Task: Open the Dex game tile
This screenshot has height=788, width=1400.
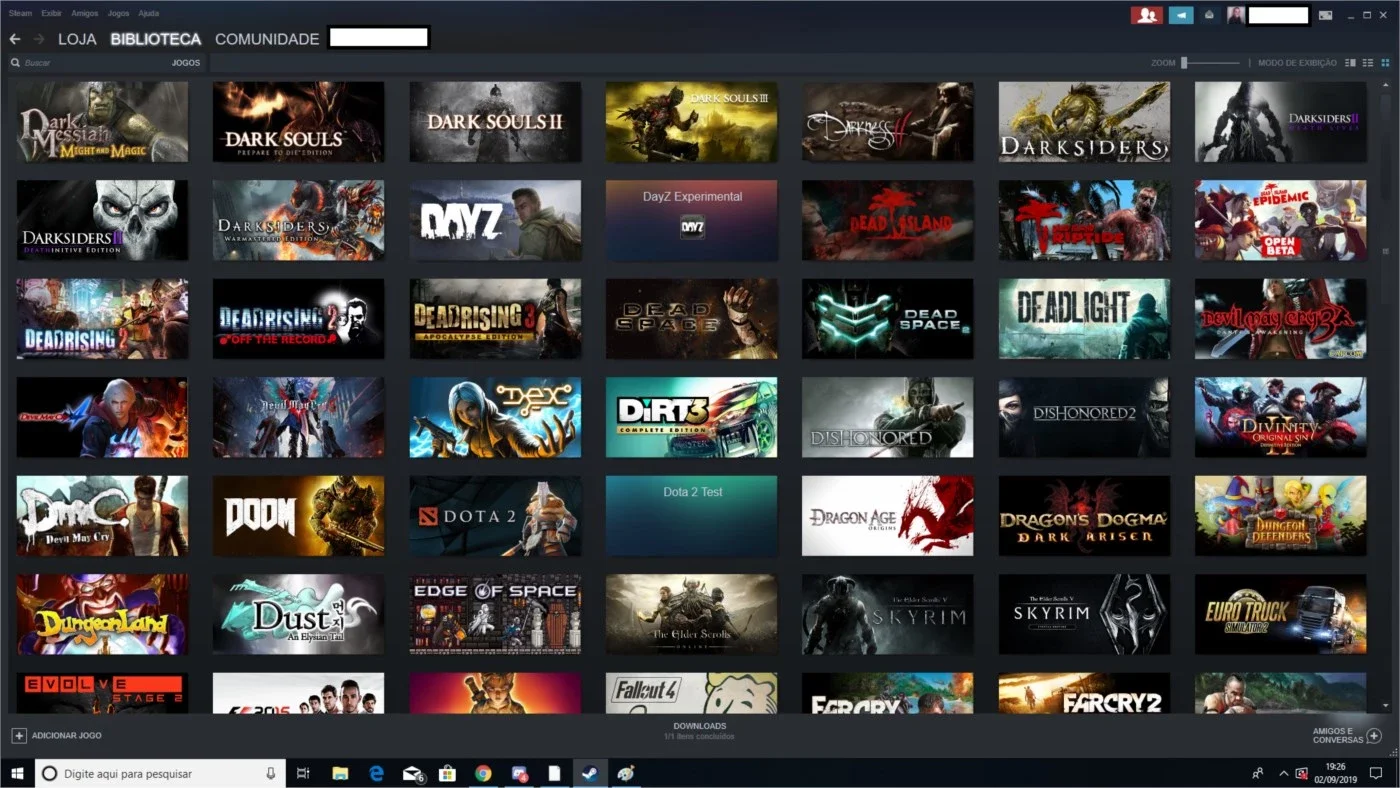Action: coord(495,417)
